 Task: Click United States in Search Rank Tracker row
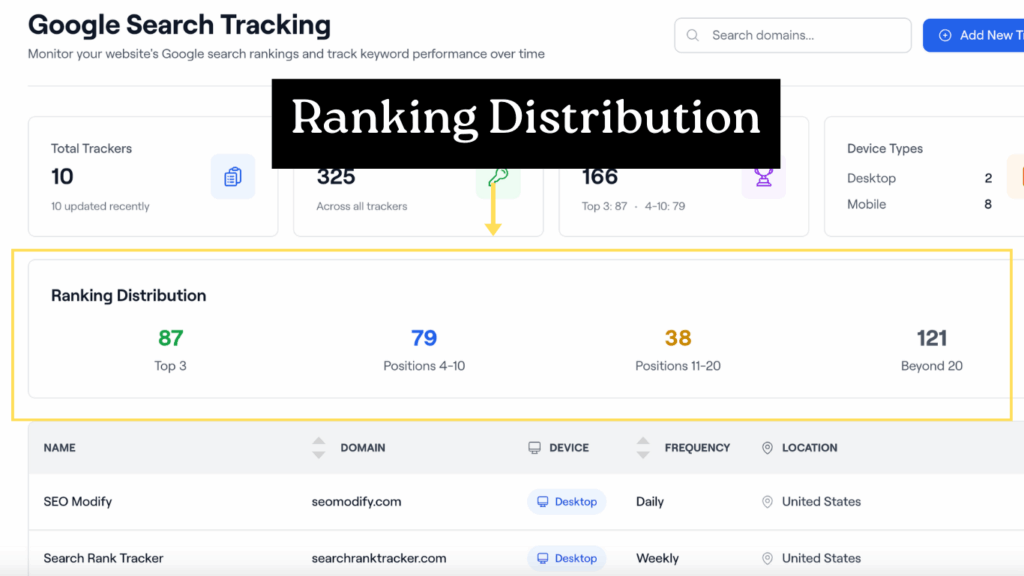821,558
